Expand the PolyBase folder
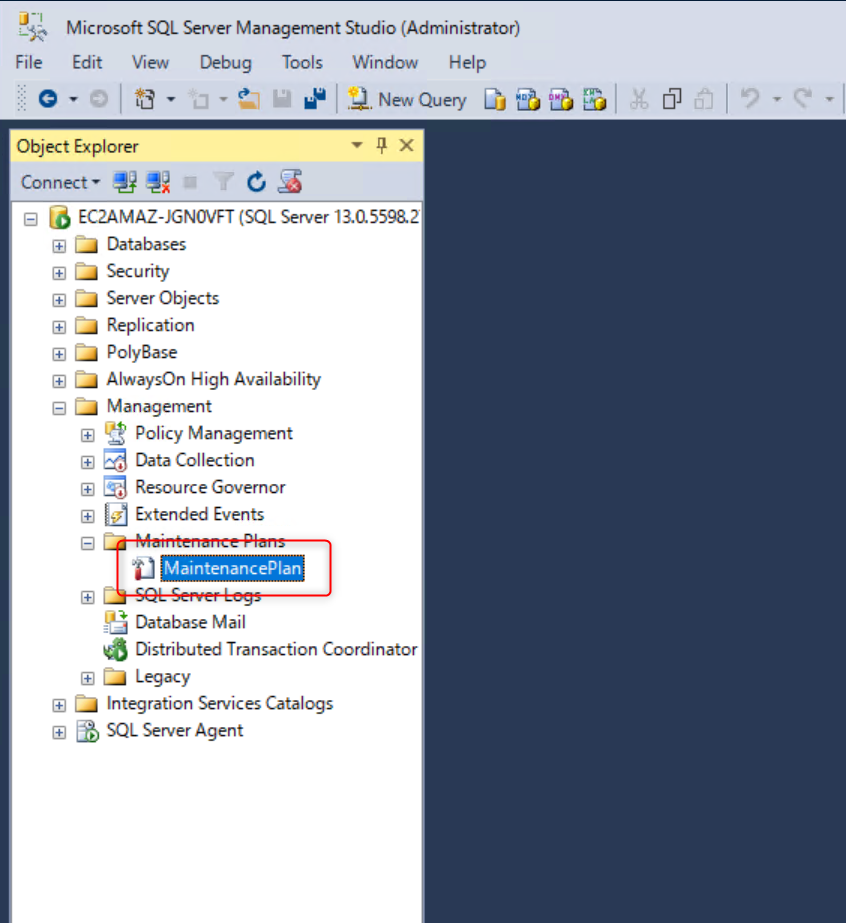The height and width of the screenshot is (923, 846). tap(59, 354)
